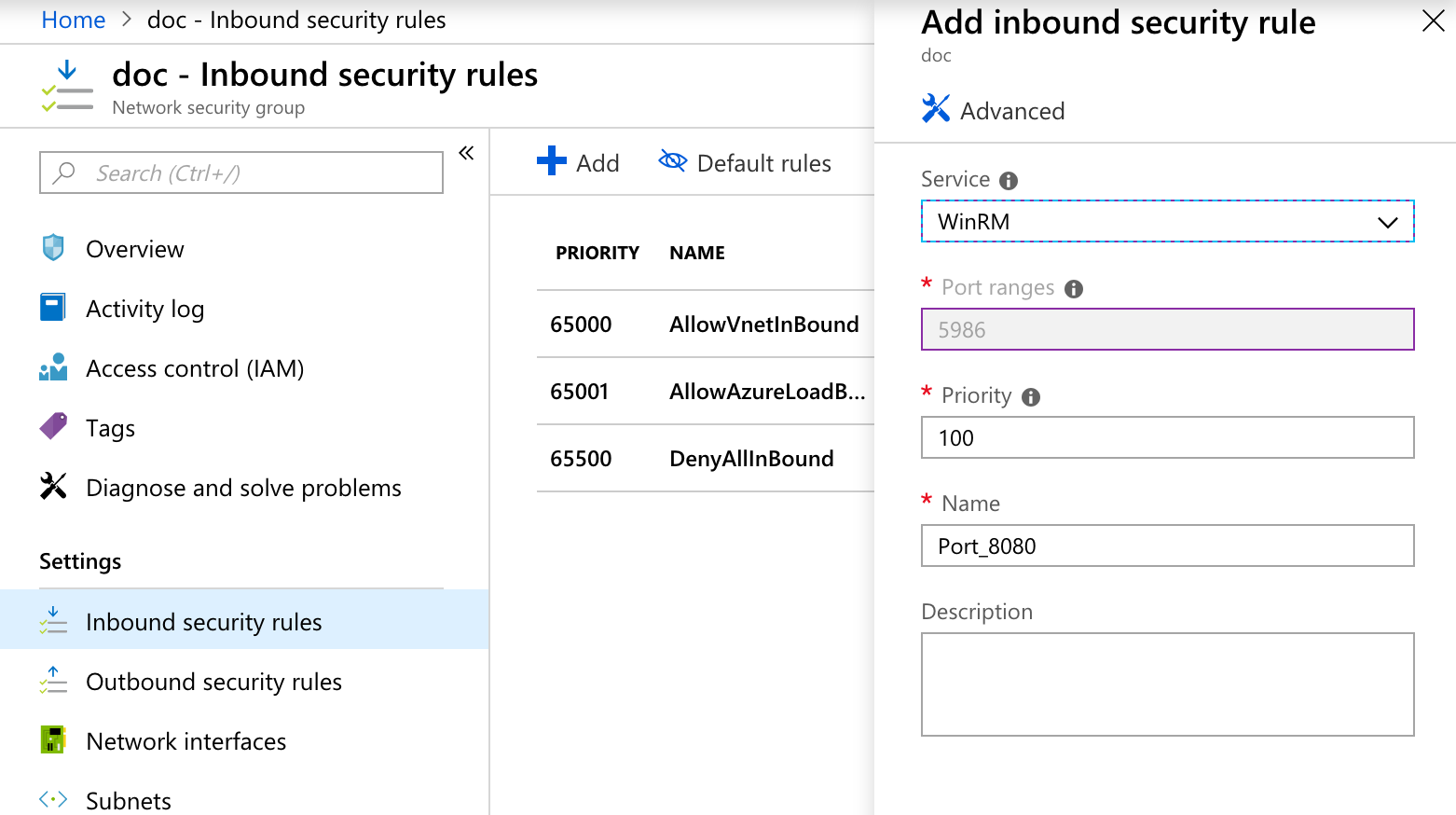Viewport: 1456px width, 815px height.
Task: Click the Default rules button
Action: (x=745, y=162)
